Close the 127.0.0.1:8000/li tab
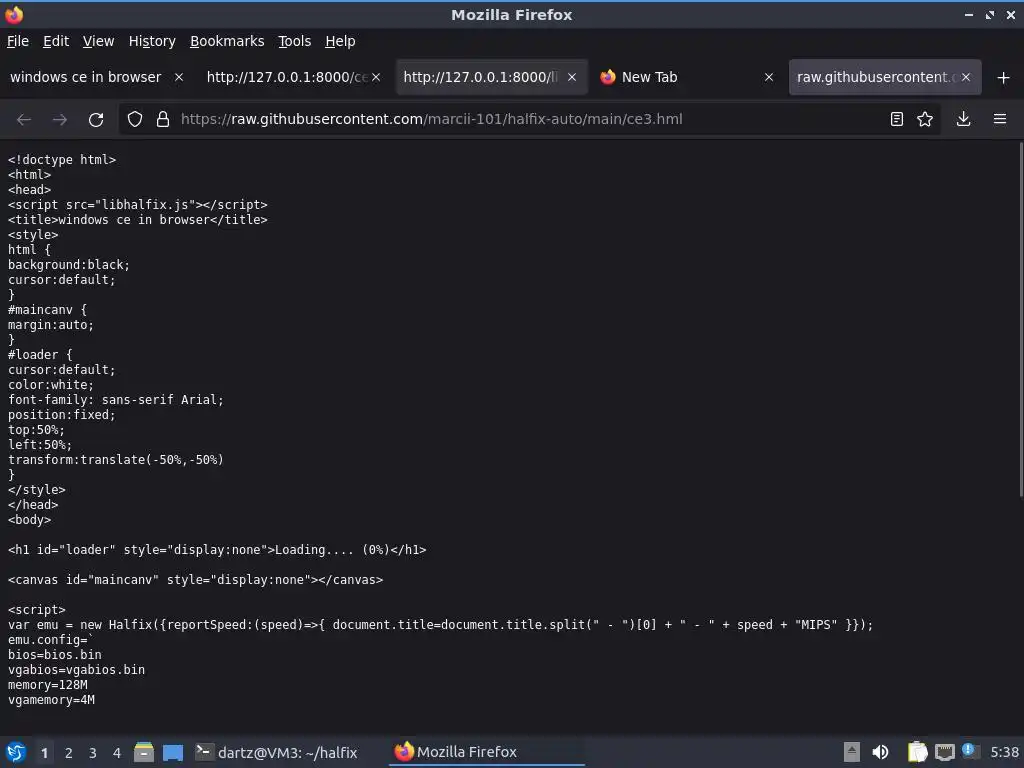 tap(572, 77)
